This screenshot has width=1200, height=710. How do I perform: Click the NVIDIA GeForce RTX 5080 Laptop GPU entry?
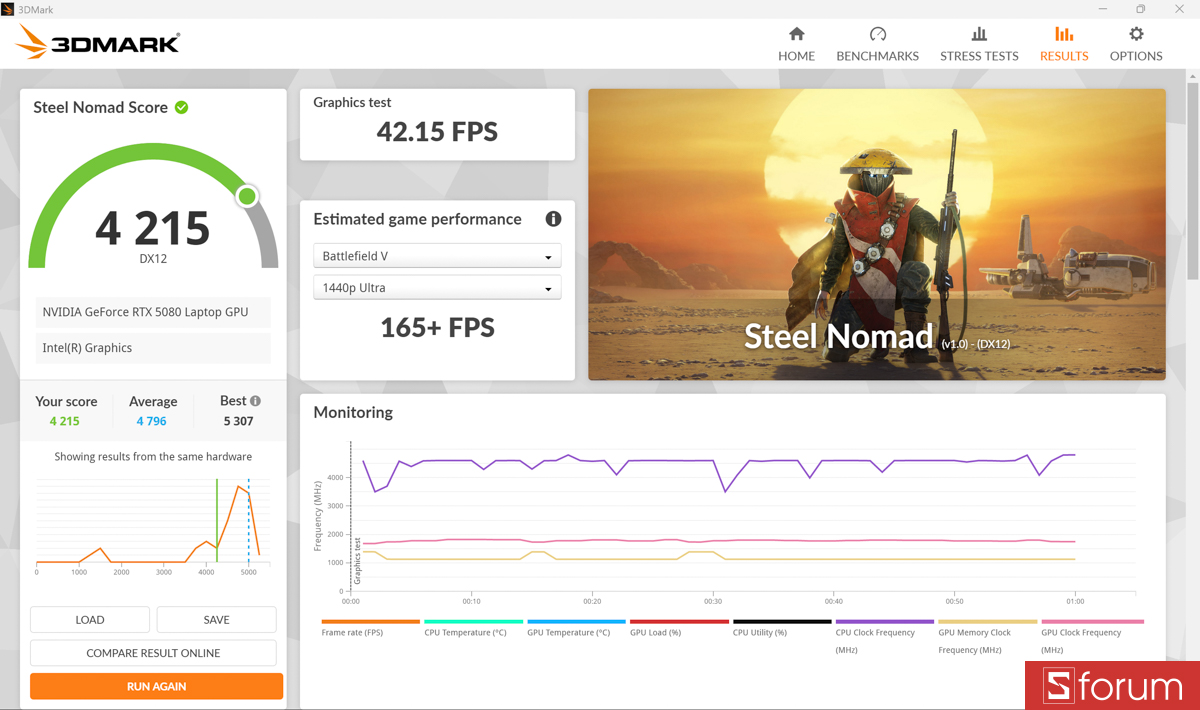(x=153, y=312)
